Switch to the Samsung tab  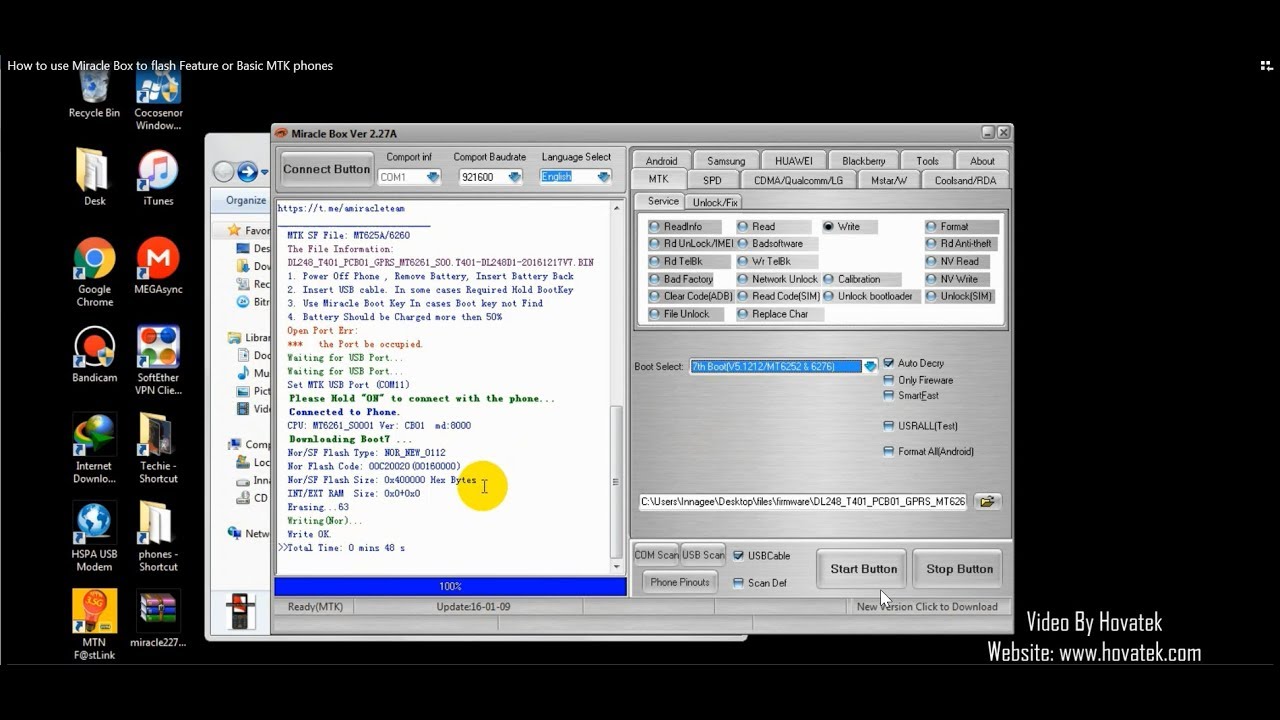pyautogui.click(x=726, y=161)
